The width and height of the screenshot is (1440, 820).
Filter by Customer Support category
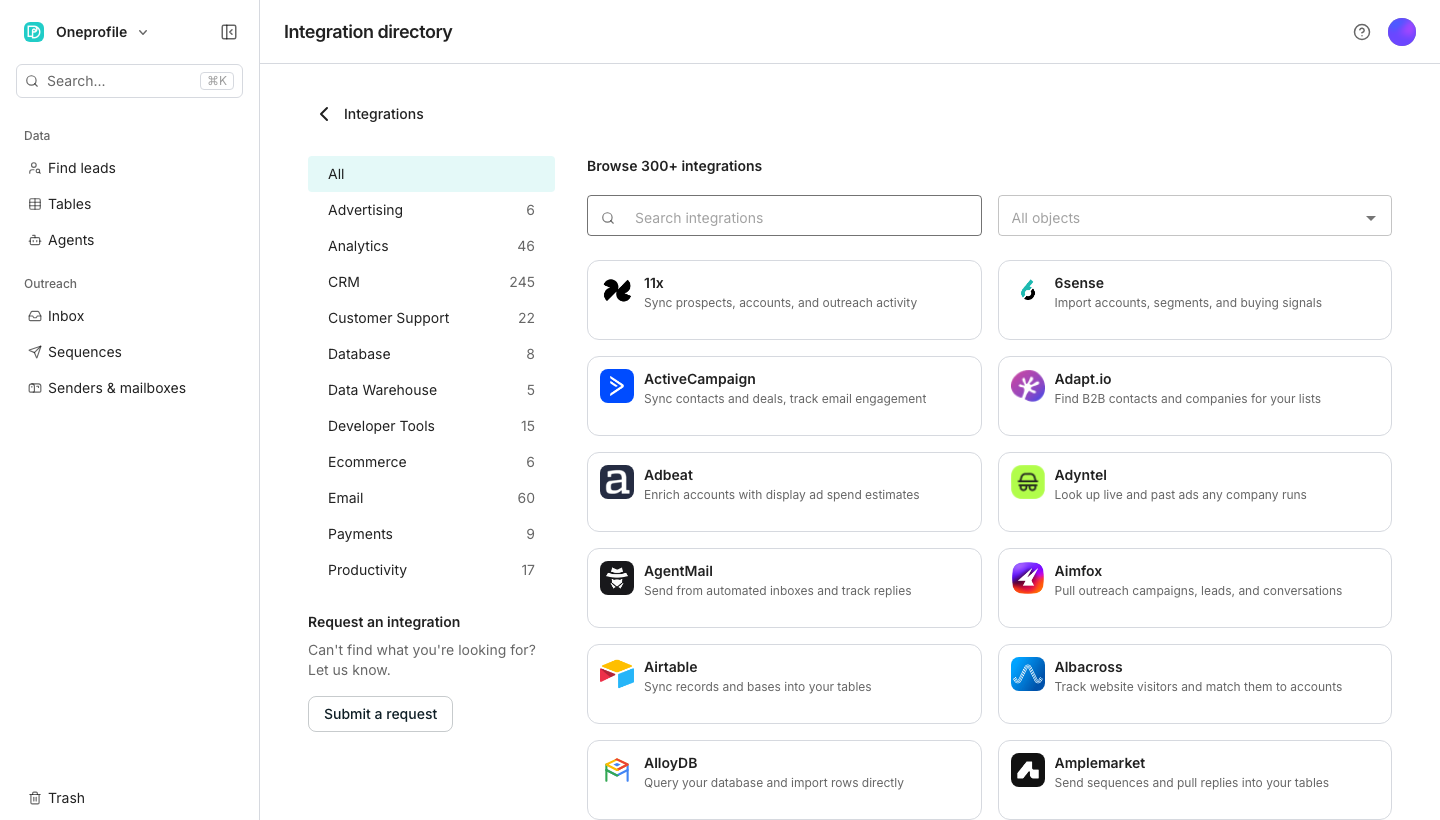pos(431,318)
